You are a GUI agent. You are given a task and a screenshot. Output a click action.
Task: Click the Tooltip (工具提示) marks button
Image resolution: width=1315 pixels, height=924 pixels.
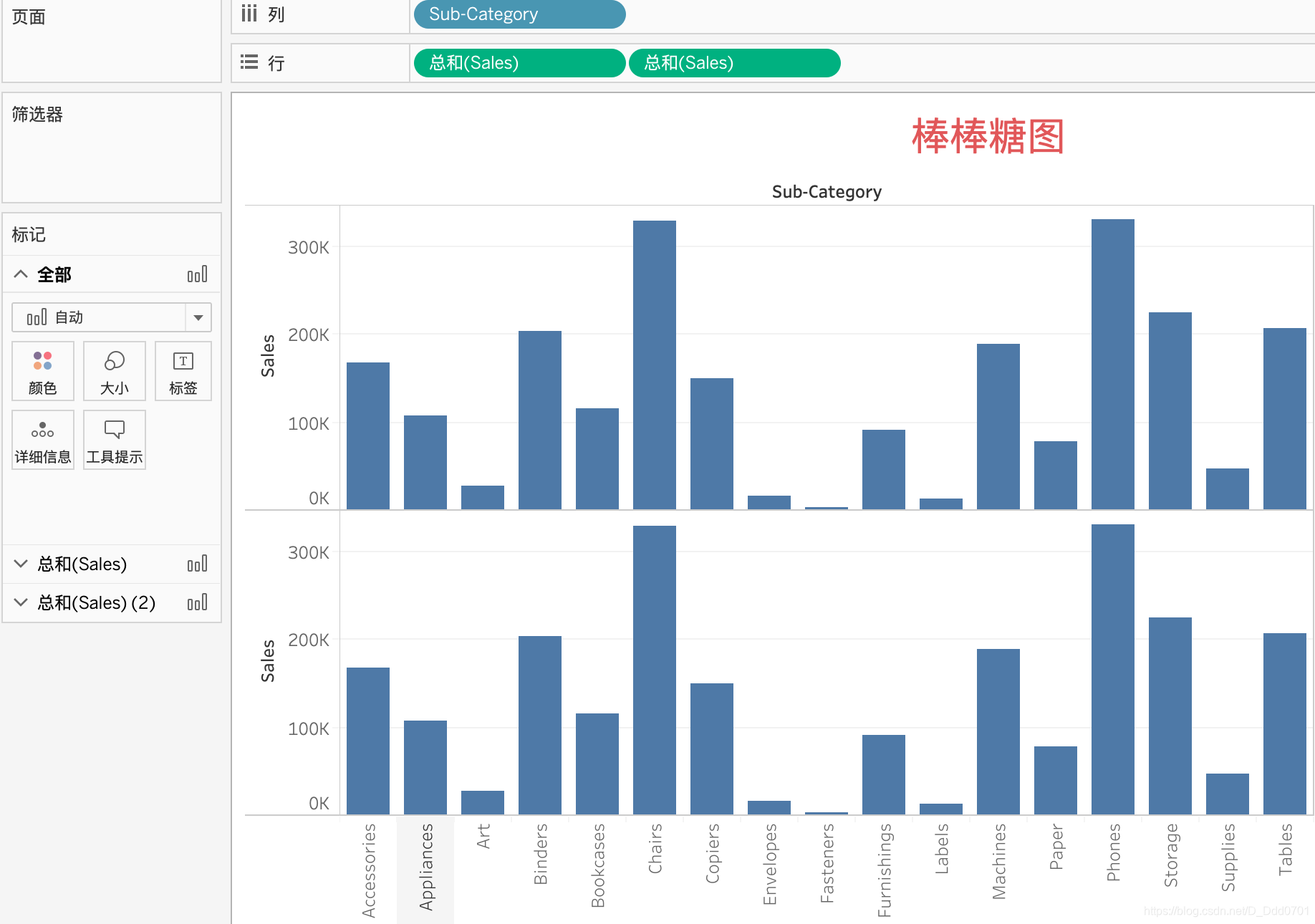tap(115, 440)
